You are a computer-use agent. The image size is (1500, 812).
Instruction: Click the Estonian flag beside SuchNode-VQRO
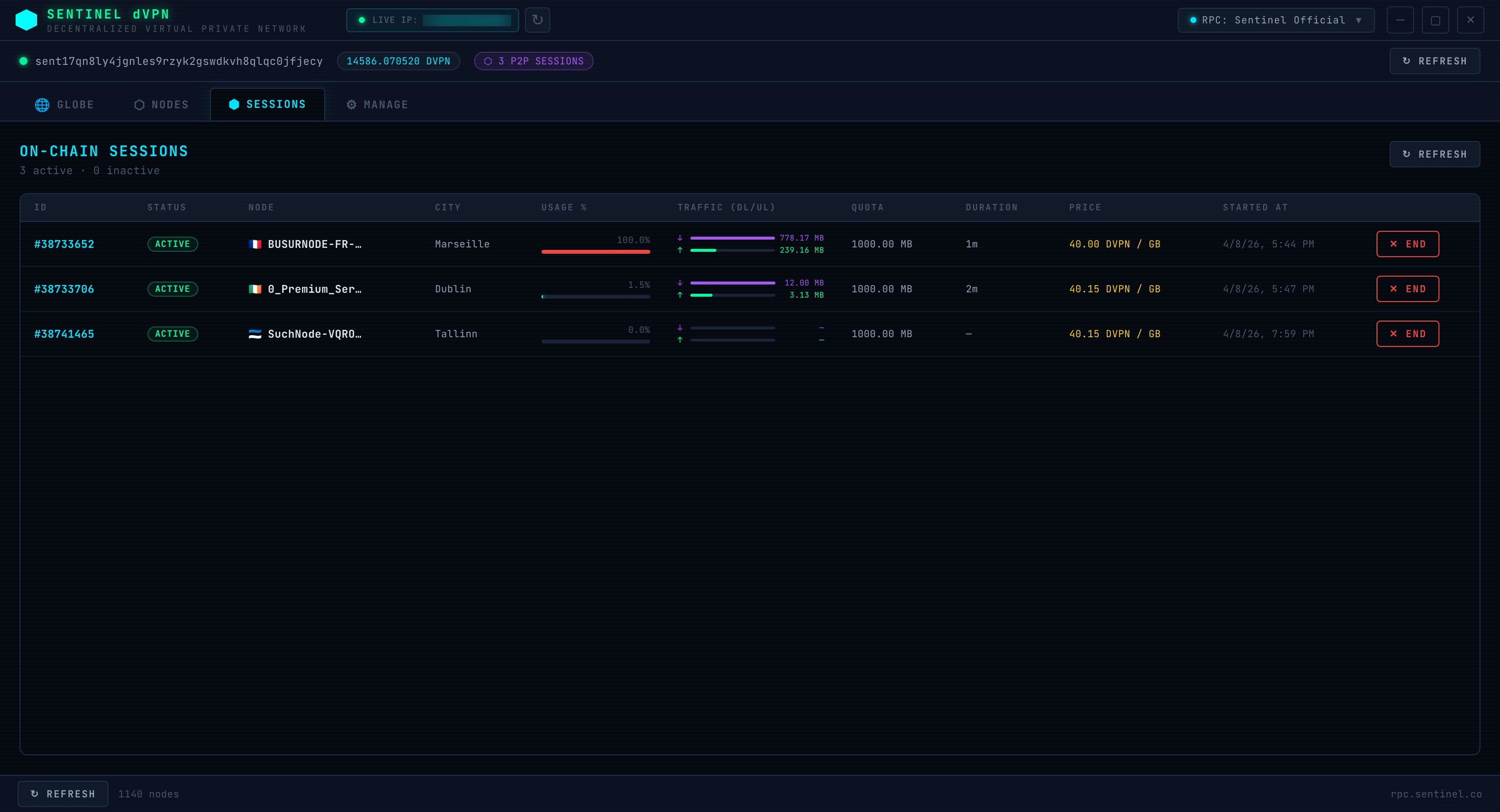255,333
